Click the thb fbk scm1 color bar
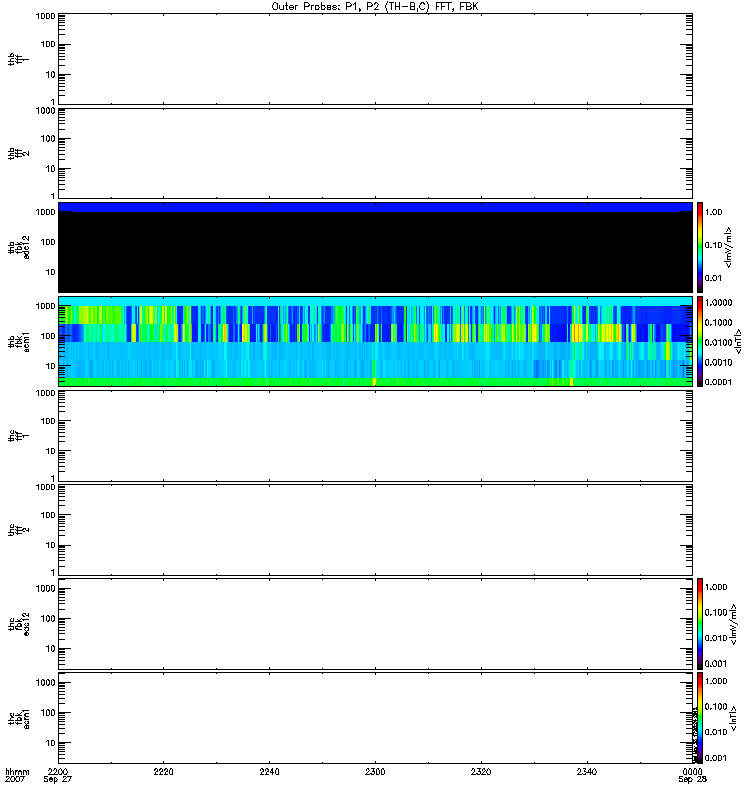The width and height of the screenshot is (750, 800). pos(700,341)
